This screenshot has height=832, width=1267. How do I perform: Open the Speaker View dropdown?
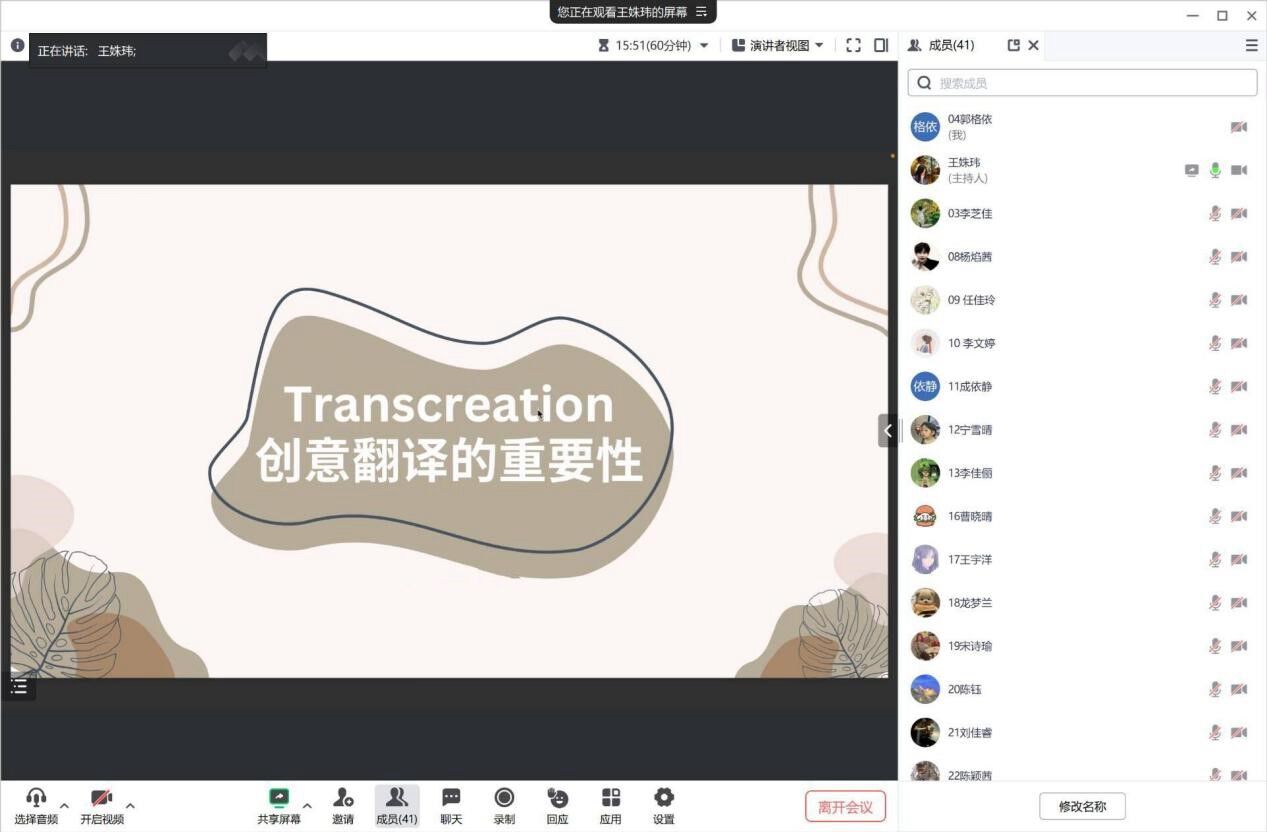pyautogui.click(x=778, y=45)
